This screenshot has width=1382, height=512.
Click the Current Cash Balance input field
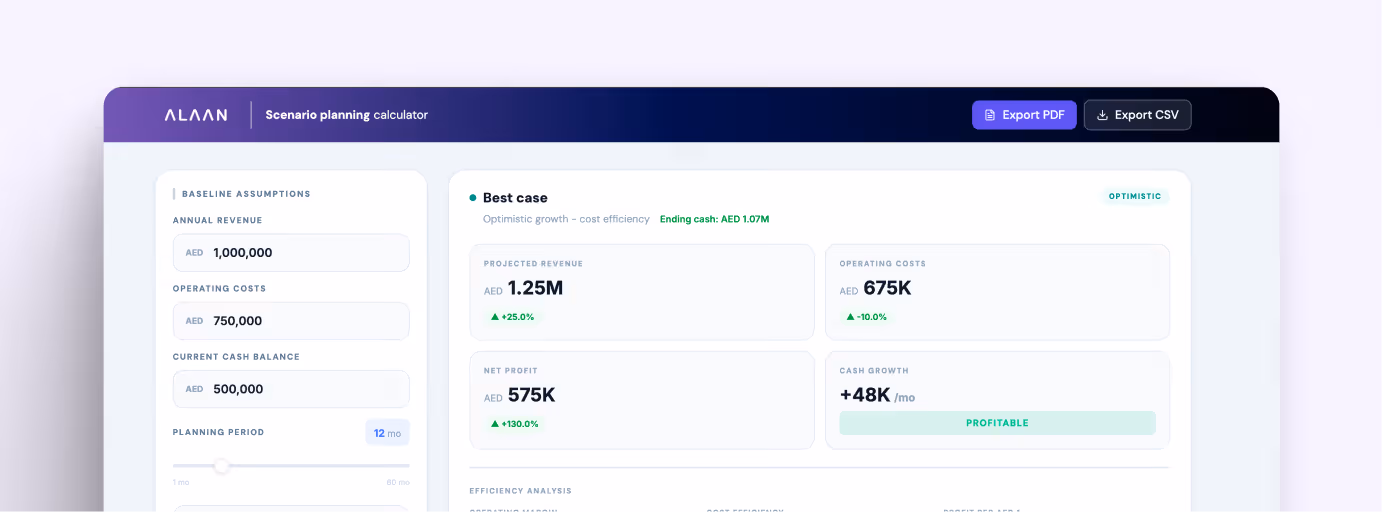pyautogui.click(x=291, y=389)
